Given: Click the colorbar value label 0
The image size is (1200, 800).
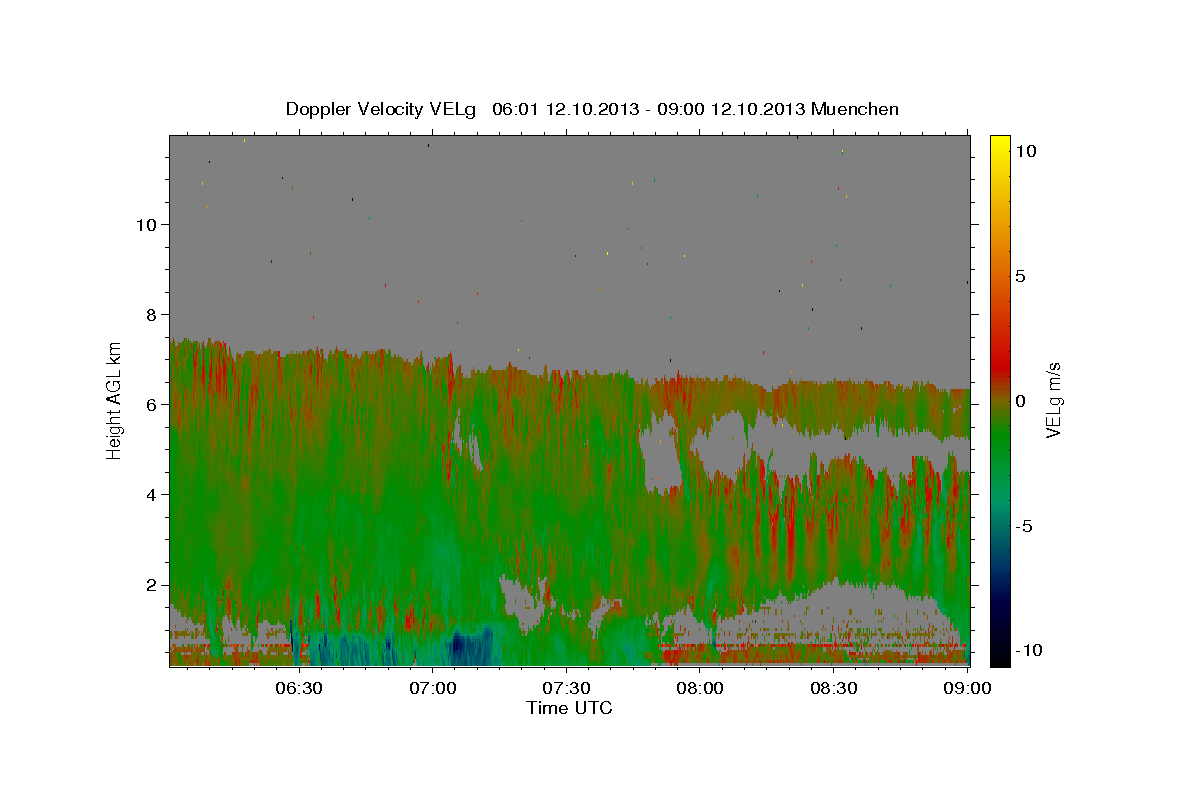Looking at the screenshot, I should pyautogui.click(x=1022, y=400).
